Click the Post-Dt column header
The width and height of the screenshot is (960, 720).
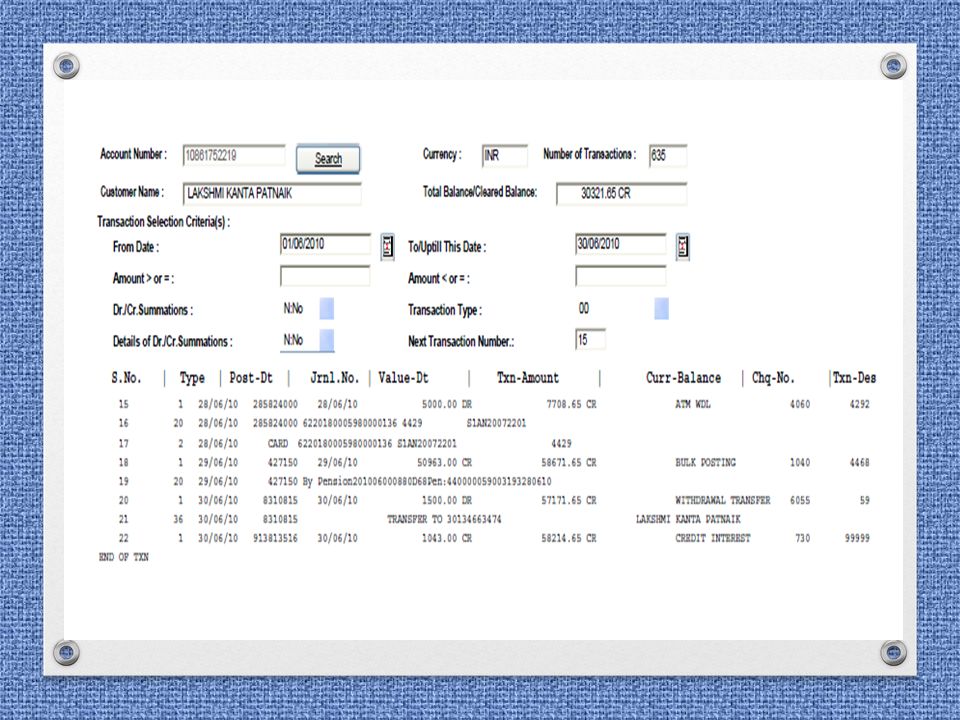pyautogui.click(x=251, y=378)
